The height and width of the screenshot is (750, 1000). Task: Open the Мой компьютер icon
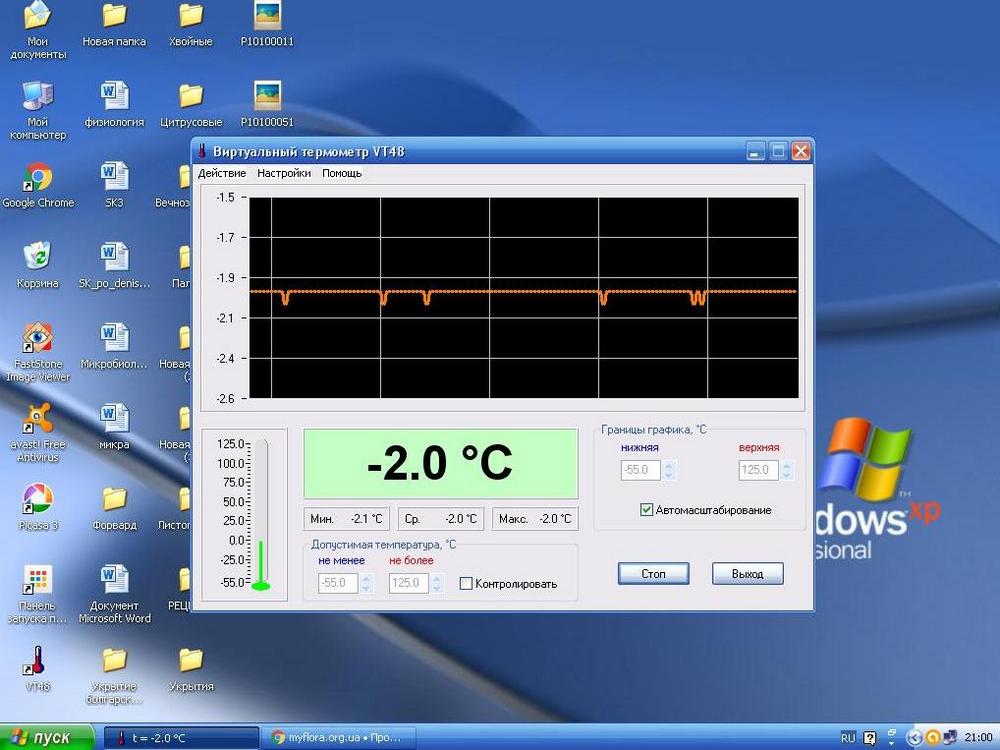[x=38, y=96]
